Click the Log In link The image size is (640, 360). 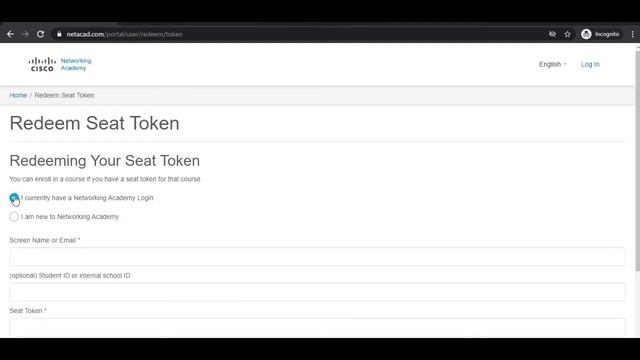tap(590, 64)
